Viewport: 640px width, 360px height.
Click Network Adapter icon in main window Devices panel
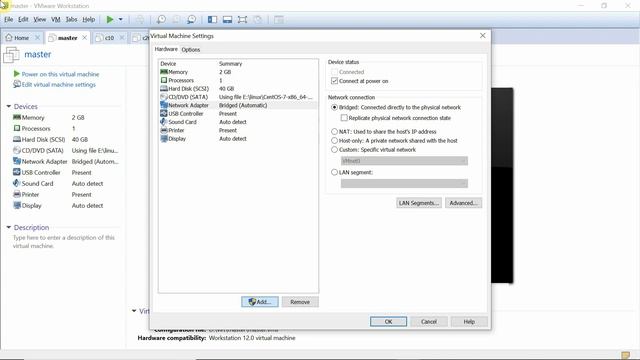point(17,161)
